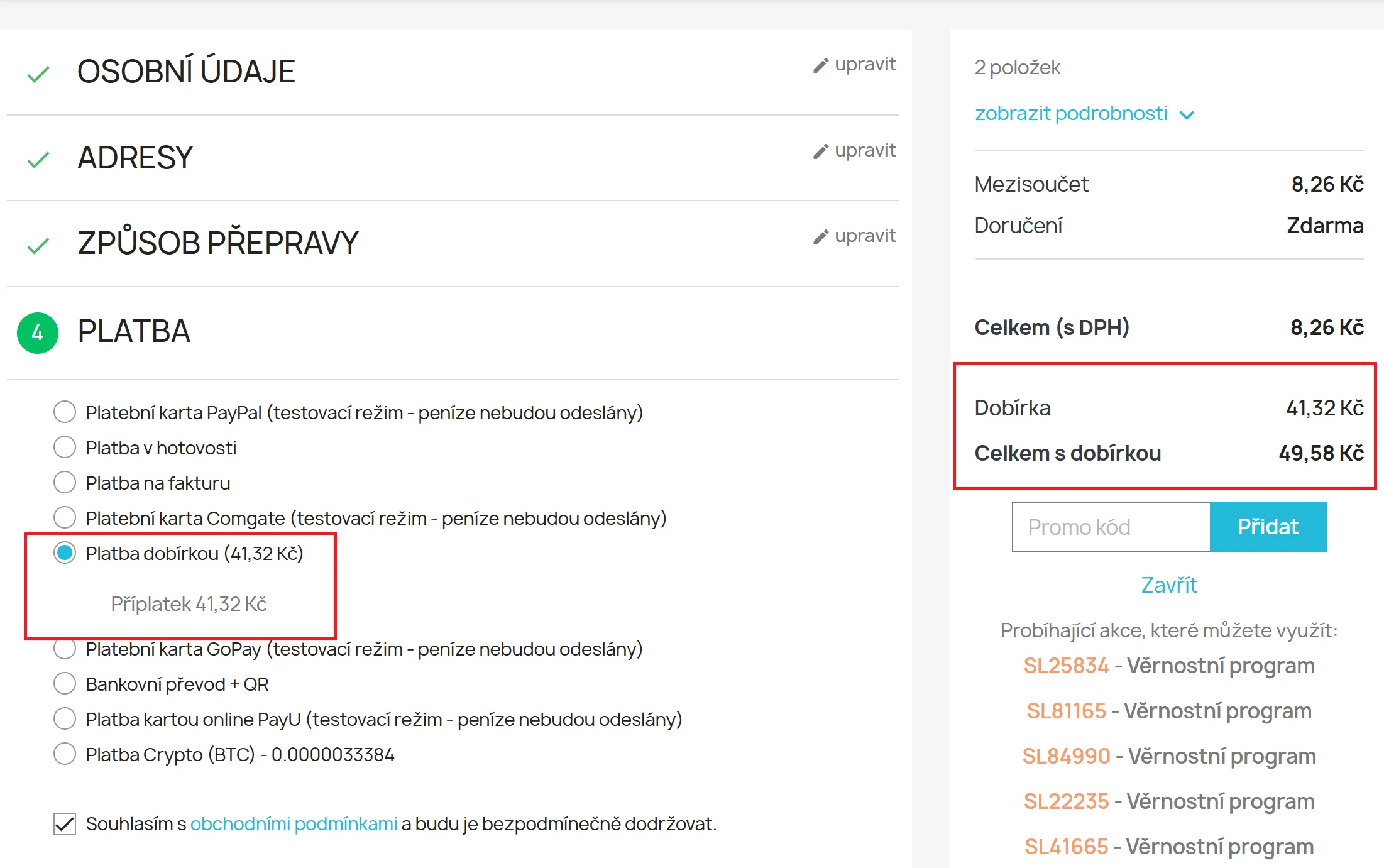Click green checkmark beside Osobní údaje
Image resolution: width=1384 pixels, height=868 pixels.
(38, 74)
